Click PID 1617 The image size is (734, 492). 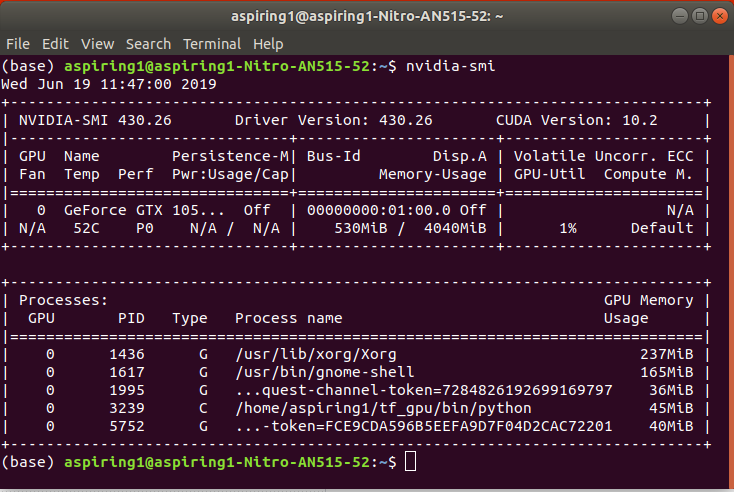(127, 373)
